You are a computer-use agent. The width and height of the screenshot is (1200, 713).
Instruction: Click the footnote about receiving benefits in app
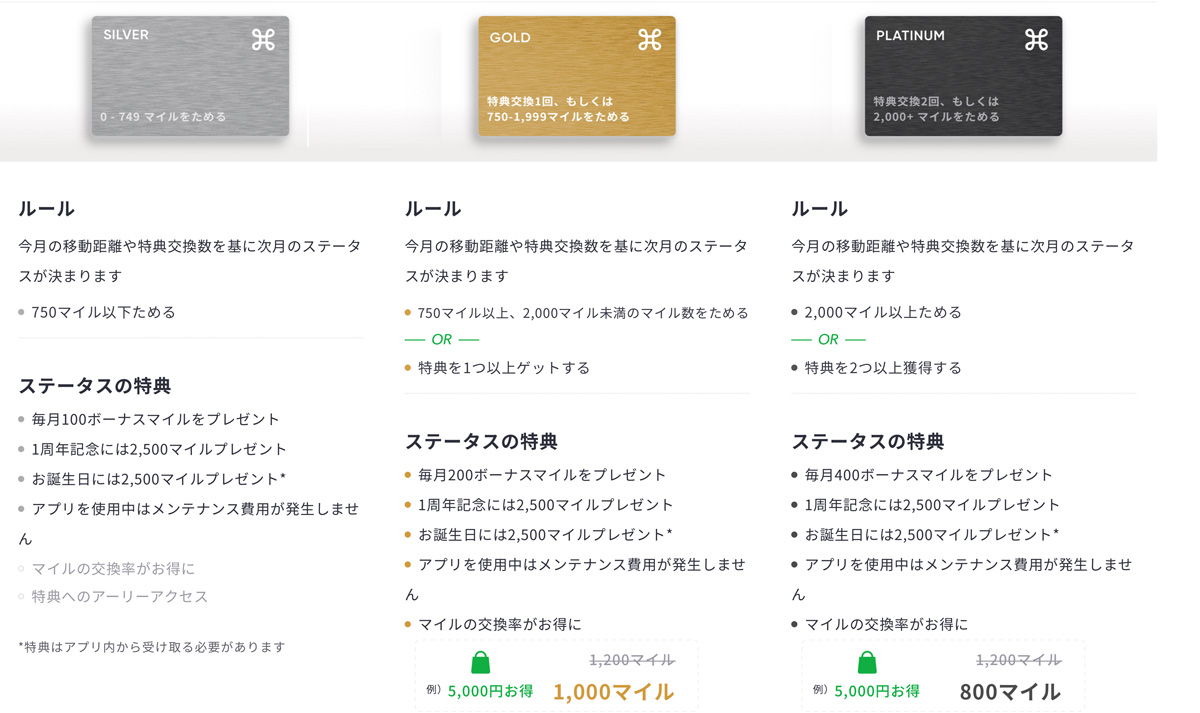[152, 647]
